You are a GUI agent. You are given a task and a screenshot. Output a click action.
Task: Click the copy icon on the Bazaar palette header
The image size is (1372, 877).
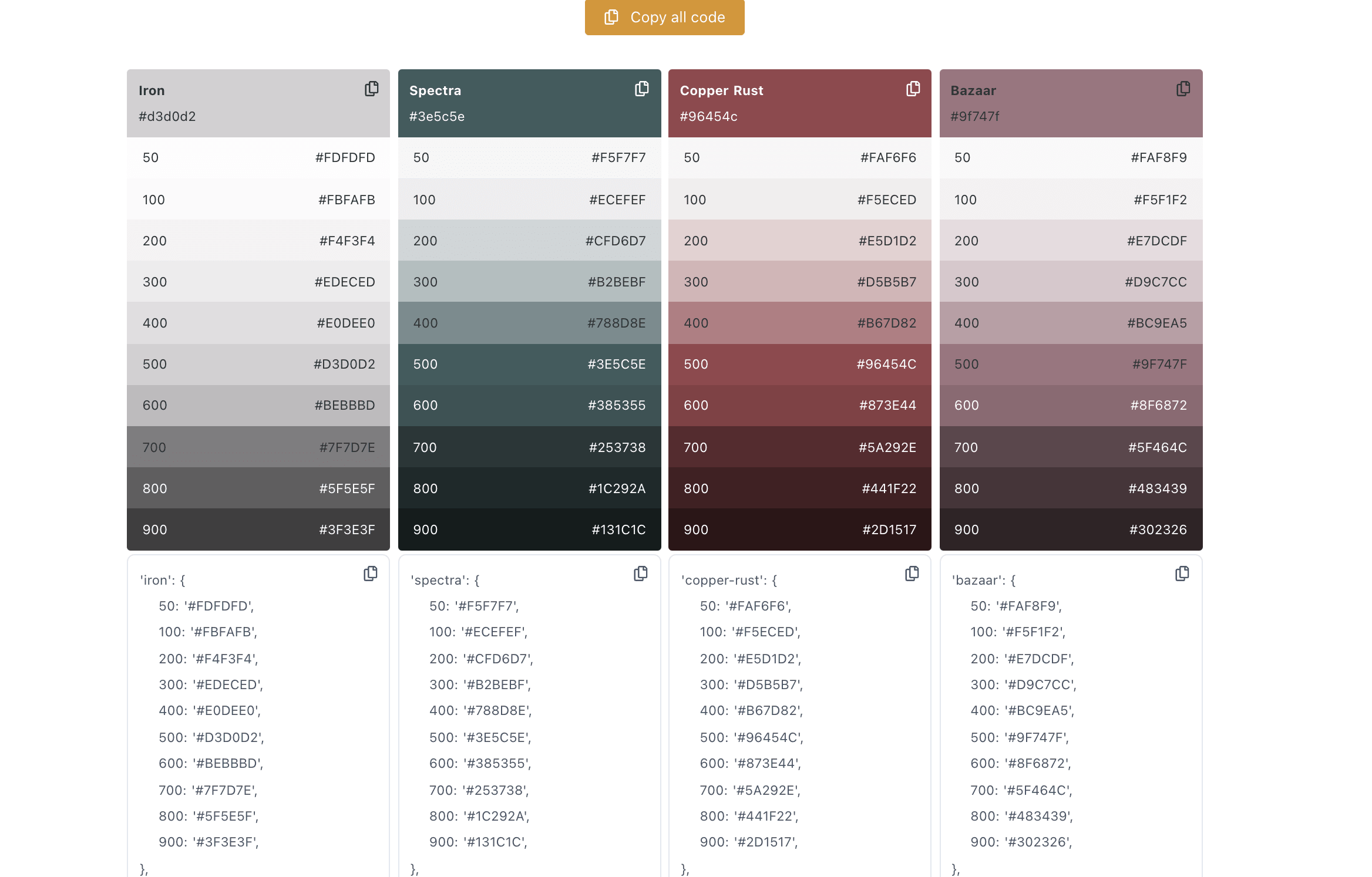click(1182, 89)
